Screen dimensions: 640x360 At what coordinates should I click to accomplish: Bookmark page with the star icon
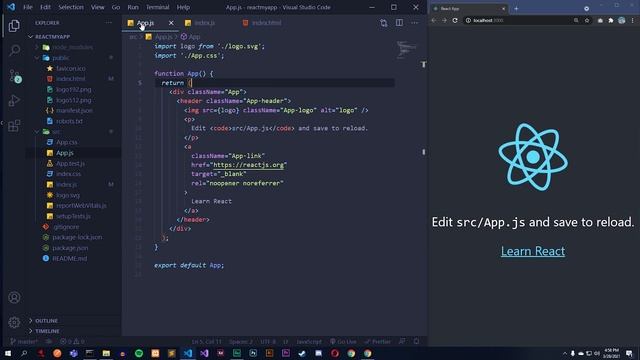tap(587, 20)
